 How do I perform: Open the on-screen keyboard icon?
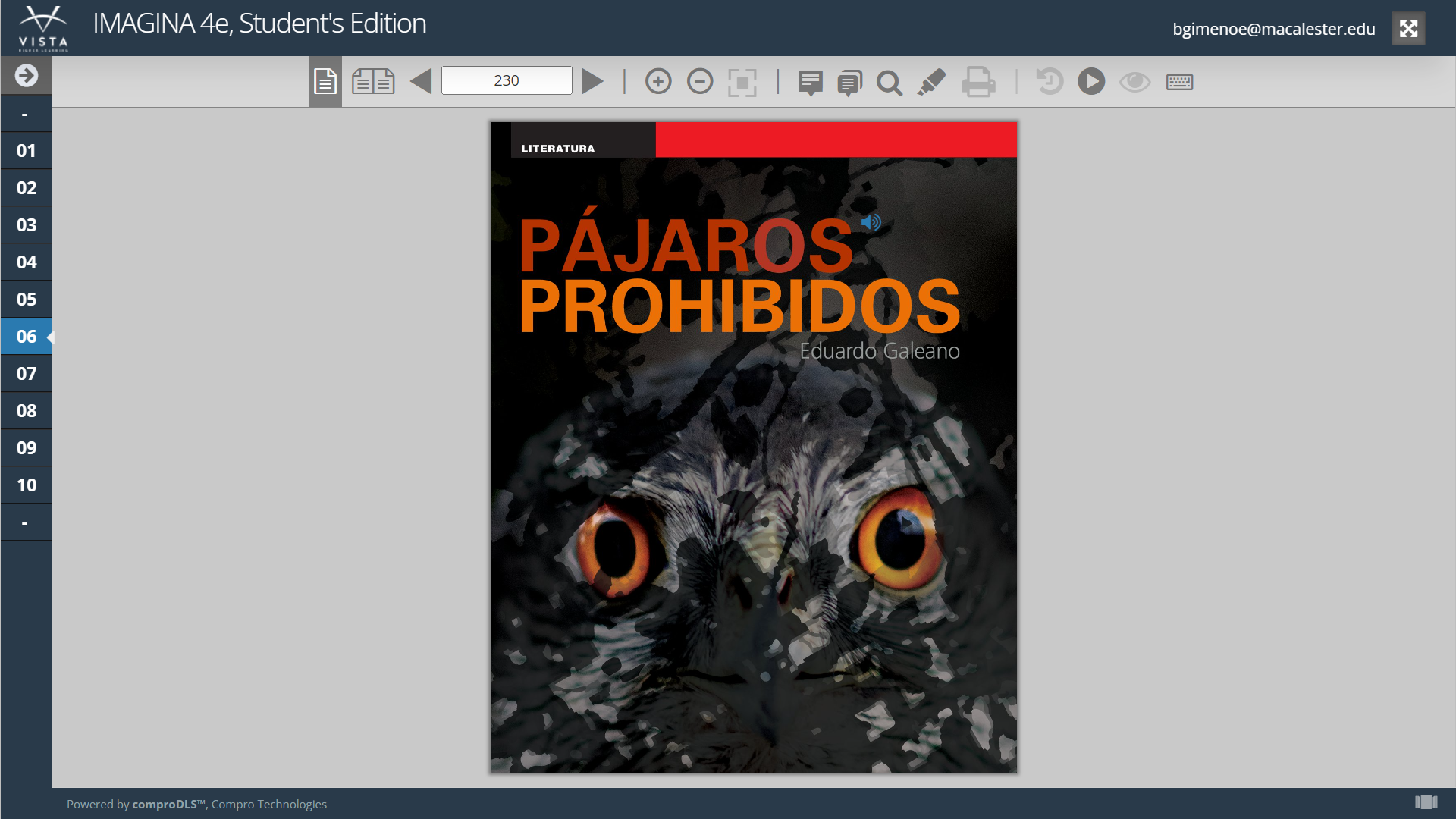(1179, 81)
